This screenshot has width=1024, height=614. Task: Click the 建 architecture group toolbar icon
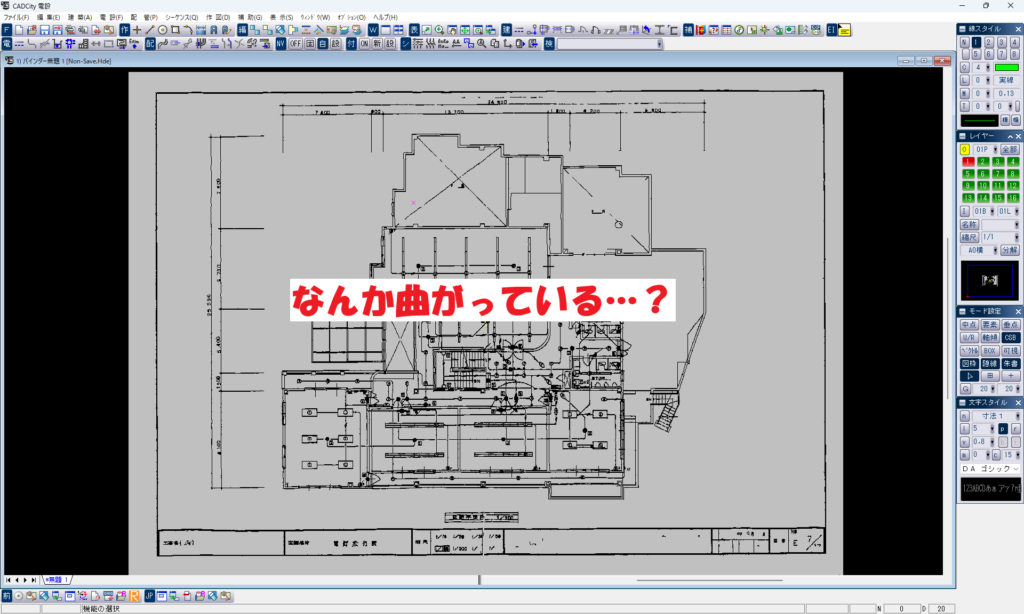click(x=506, y=30)
